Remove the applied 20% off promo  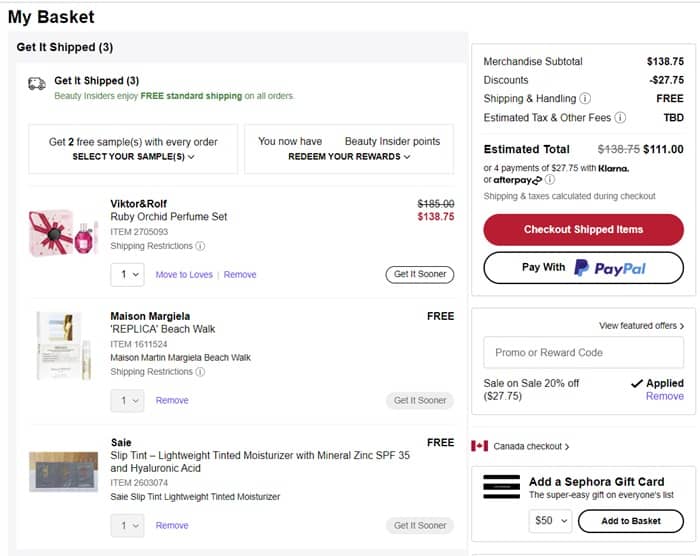664,396
